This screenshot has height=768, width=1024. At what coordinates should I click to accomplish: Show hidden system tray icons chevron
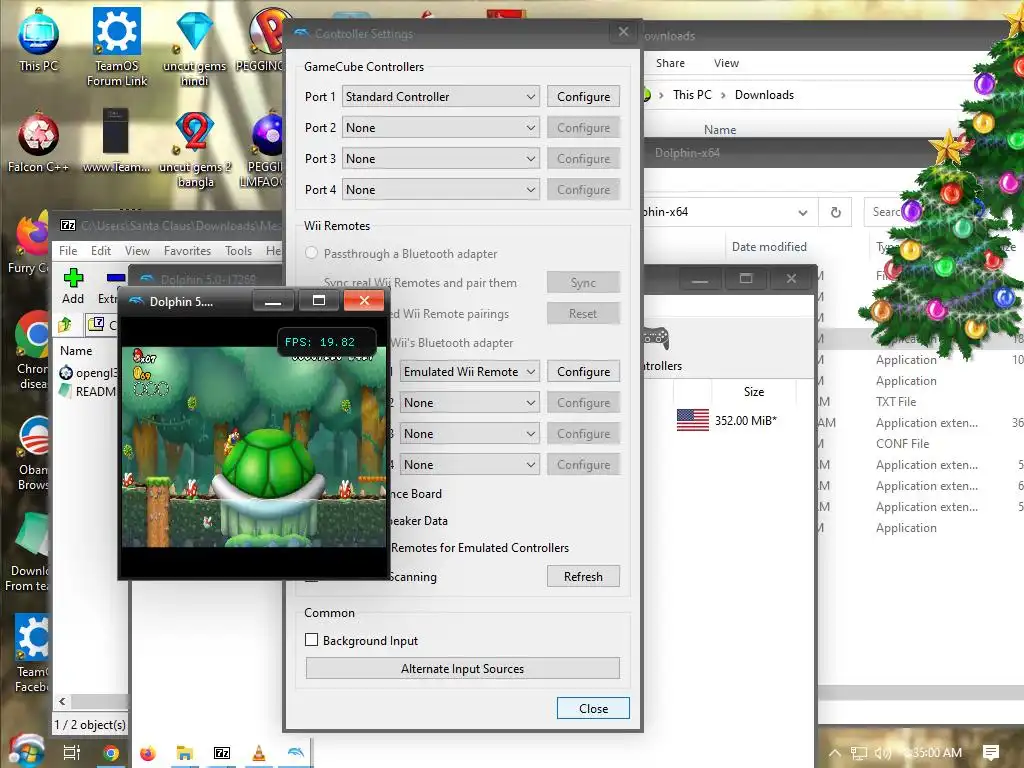coord(835,753)
